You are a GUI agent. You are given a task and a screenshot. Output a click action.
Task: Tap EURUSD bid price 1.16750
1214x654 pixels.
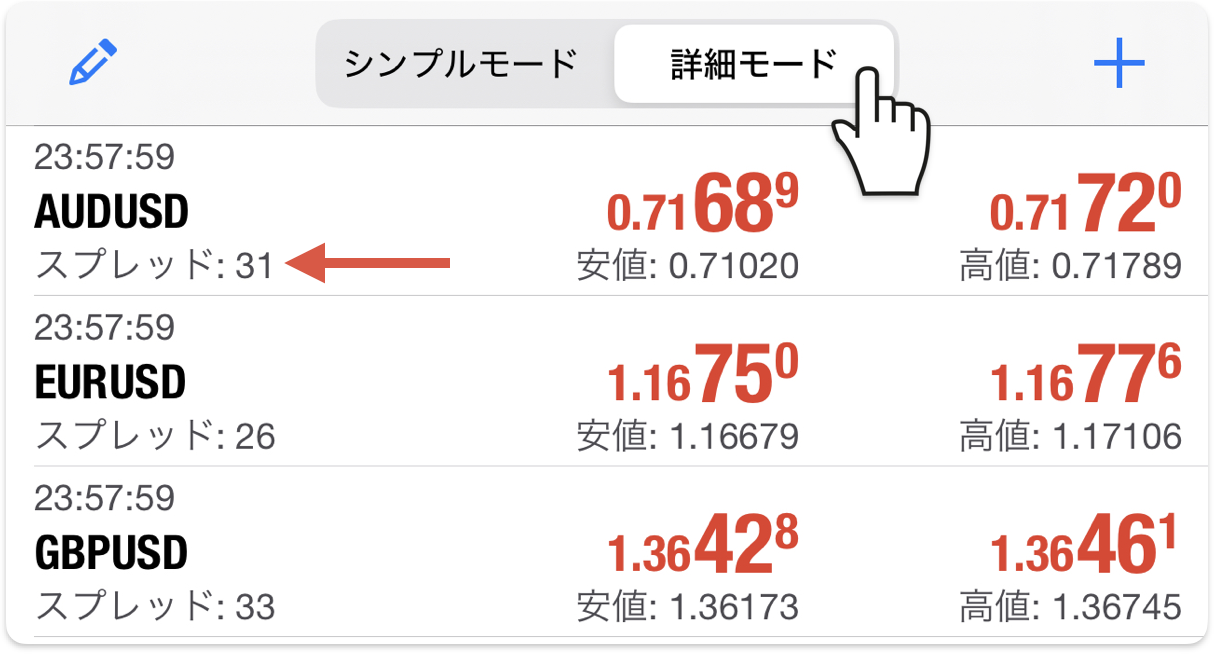pos(703,376)
